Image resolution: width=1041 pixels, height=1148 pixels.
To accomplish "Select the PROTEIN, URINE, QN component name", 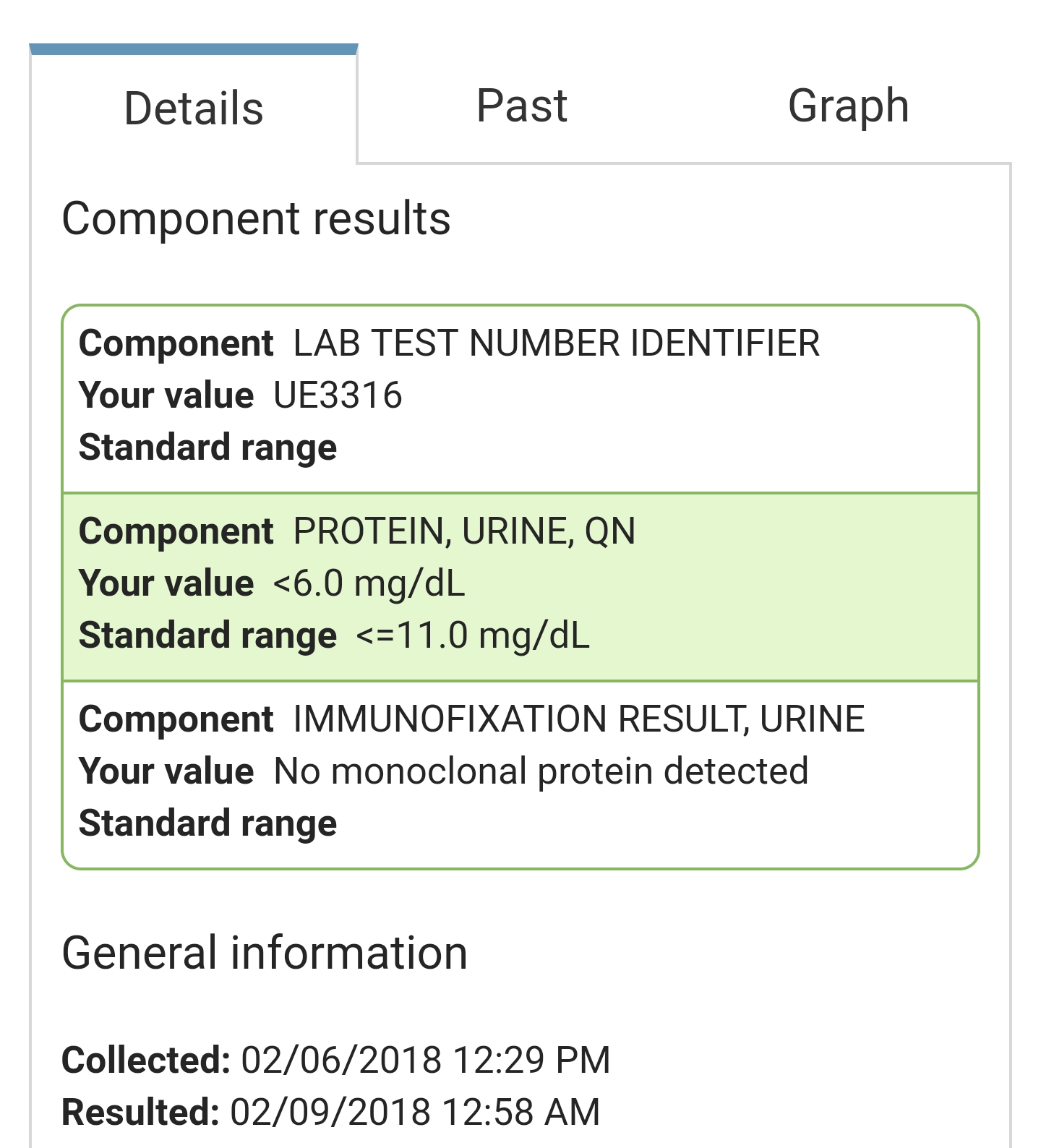I will pyautogui.click(x=464, y=531).
